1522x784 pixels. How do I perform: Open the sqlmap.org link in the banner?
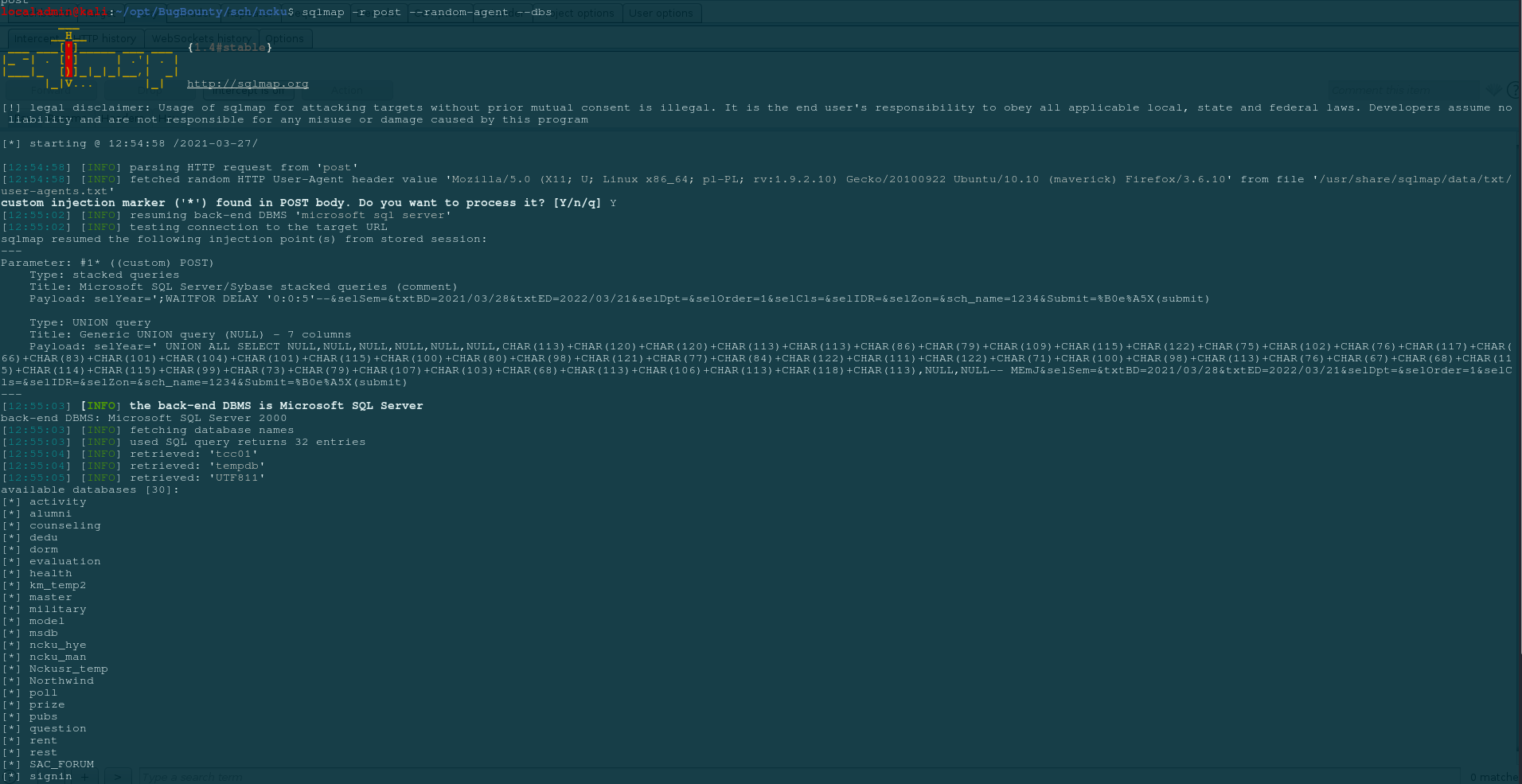pos(248,84)
